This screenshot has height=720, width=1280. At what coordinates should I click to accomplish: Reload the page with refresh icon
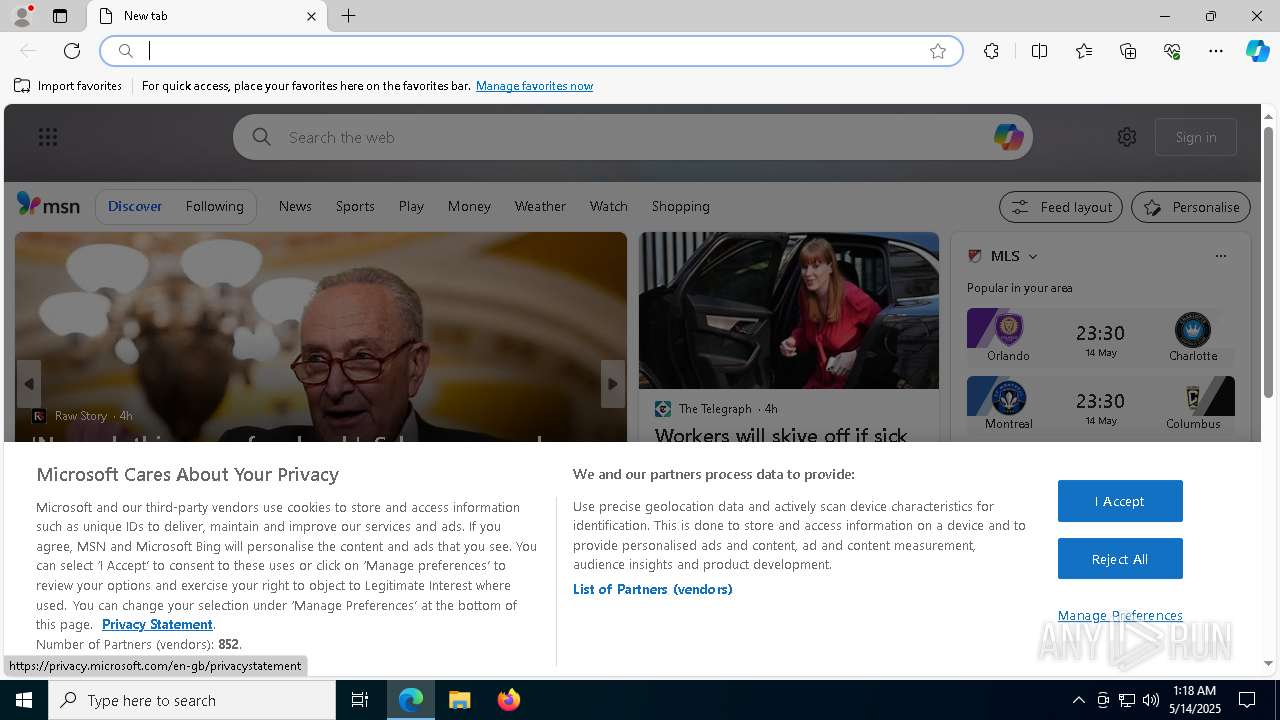point(72,51)
